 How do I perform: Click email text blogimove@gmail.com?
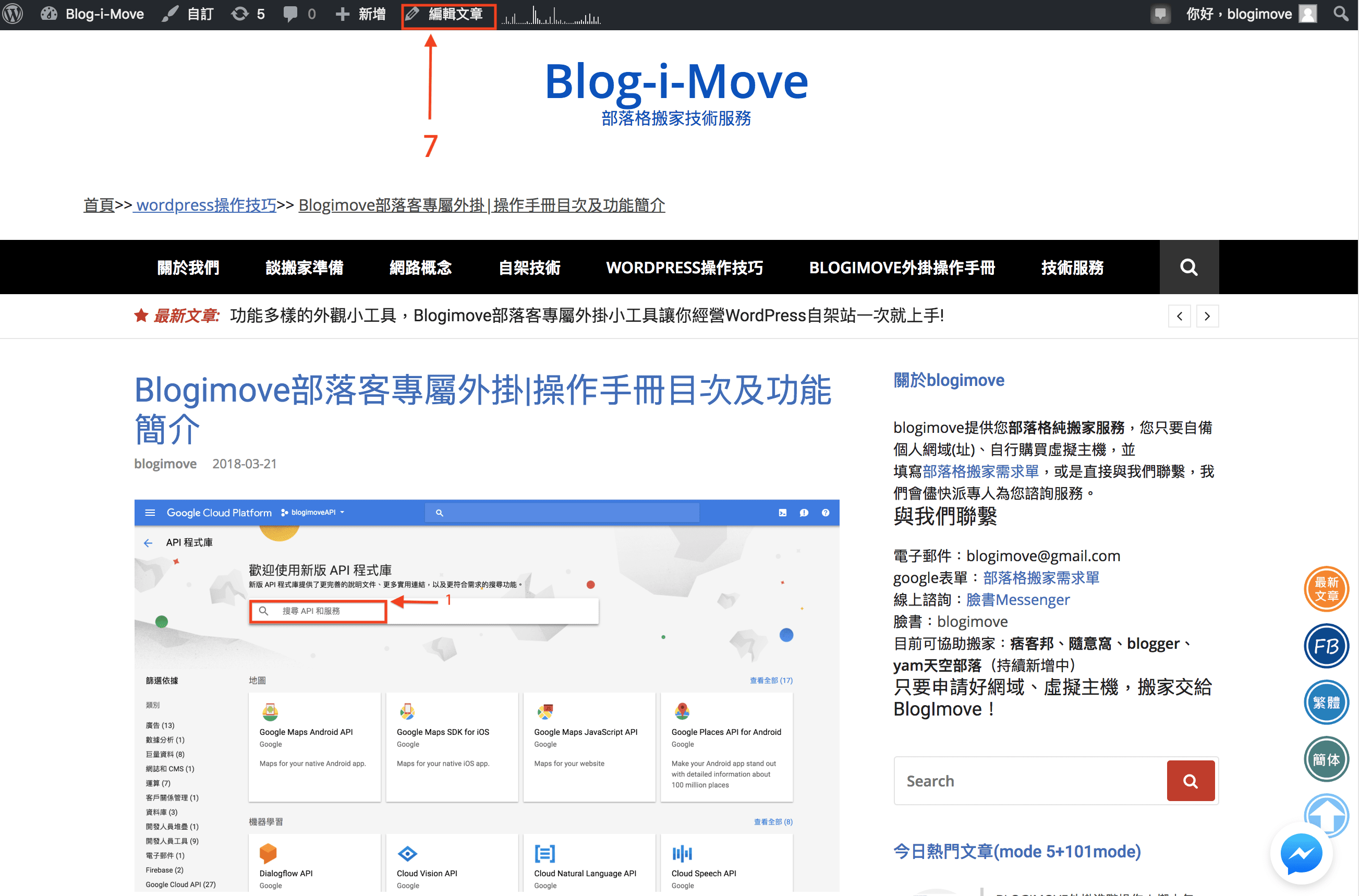[x=1043, y=555]
